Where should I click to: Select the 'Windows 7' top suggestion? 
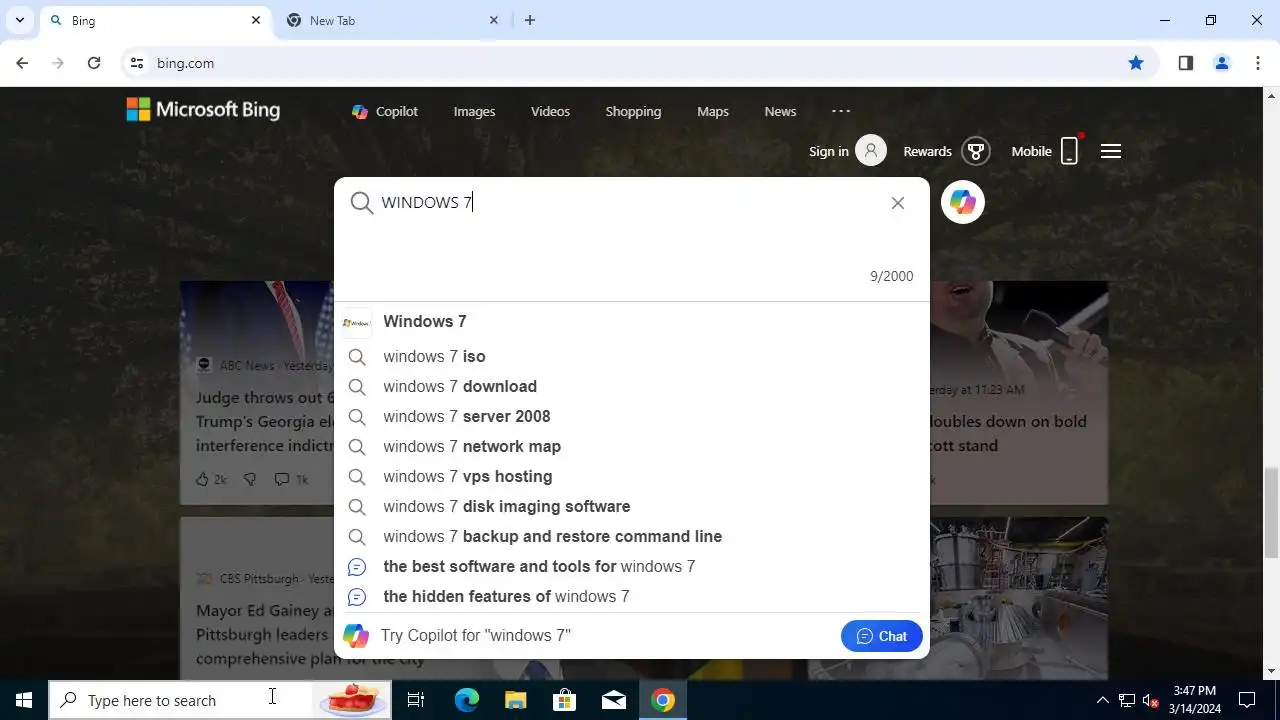632,322
